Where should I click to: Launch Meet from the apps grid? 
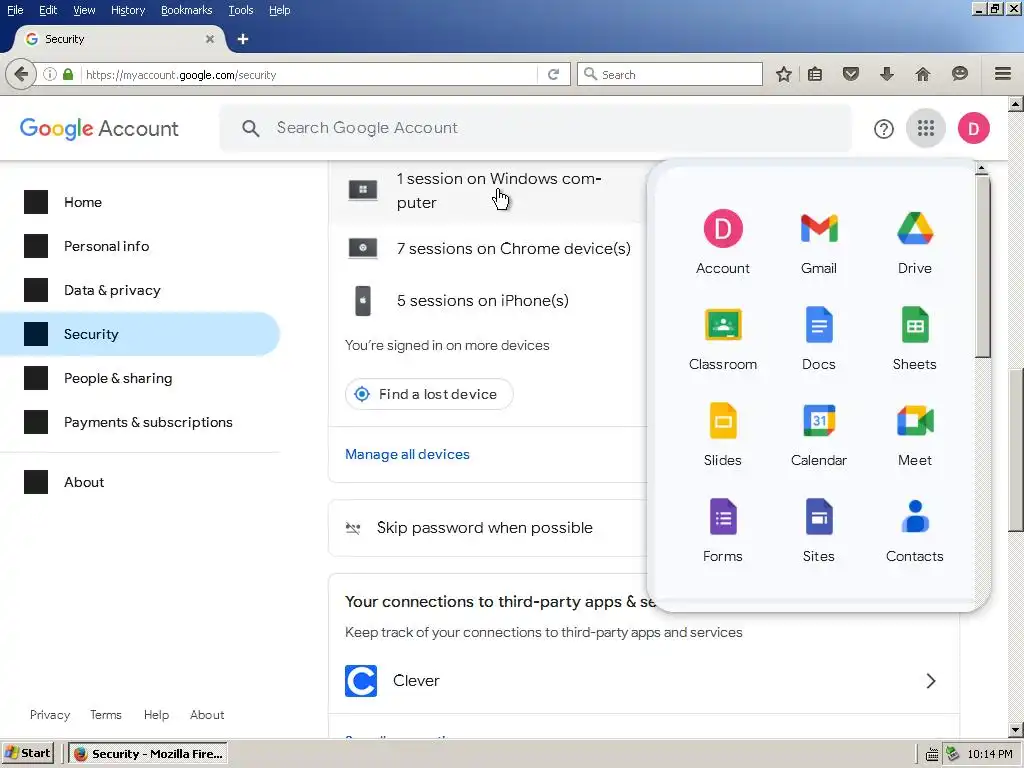(914, 434)
